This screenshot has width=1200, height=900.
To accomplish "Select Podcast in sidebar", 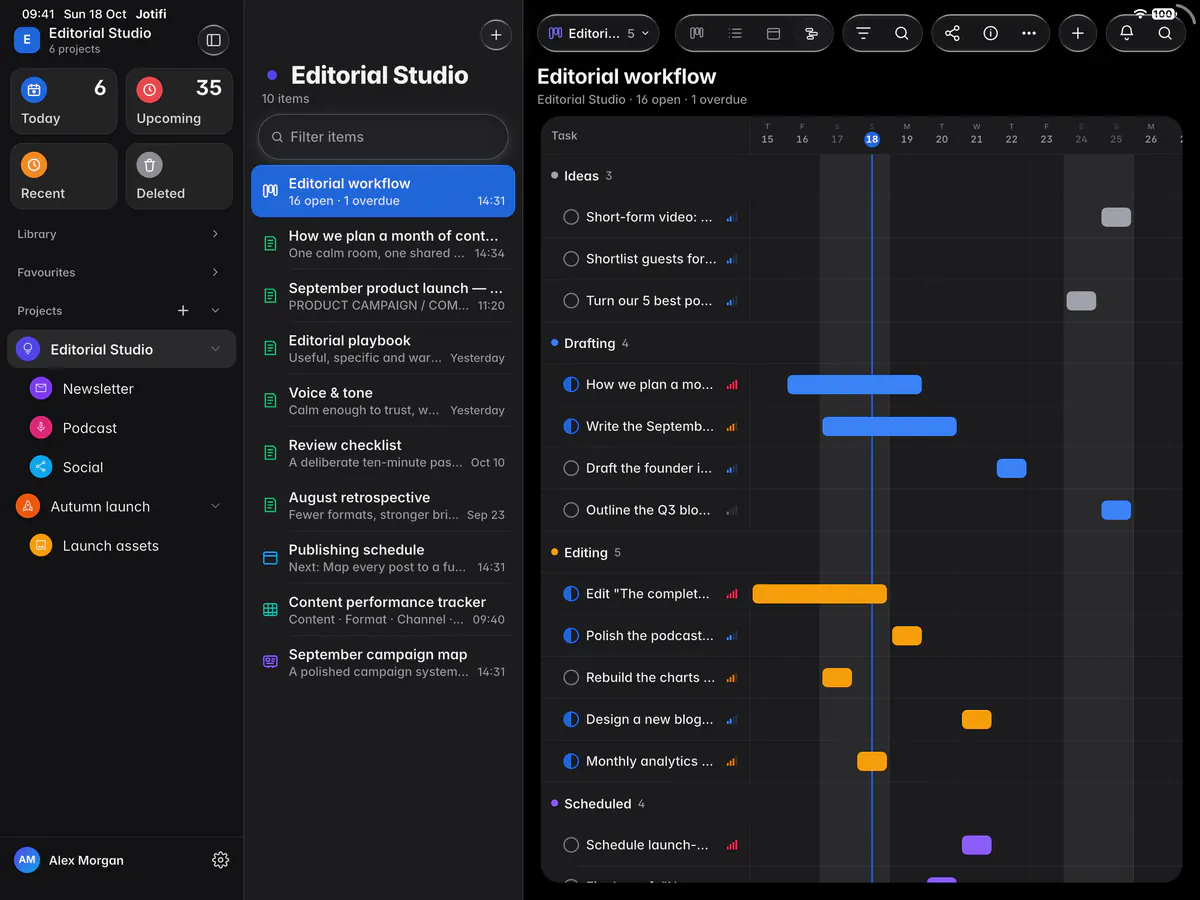I will [x=122, y=428].
